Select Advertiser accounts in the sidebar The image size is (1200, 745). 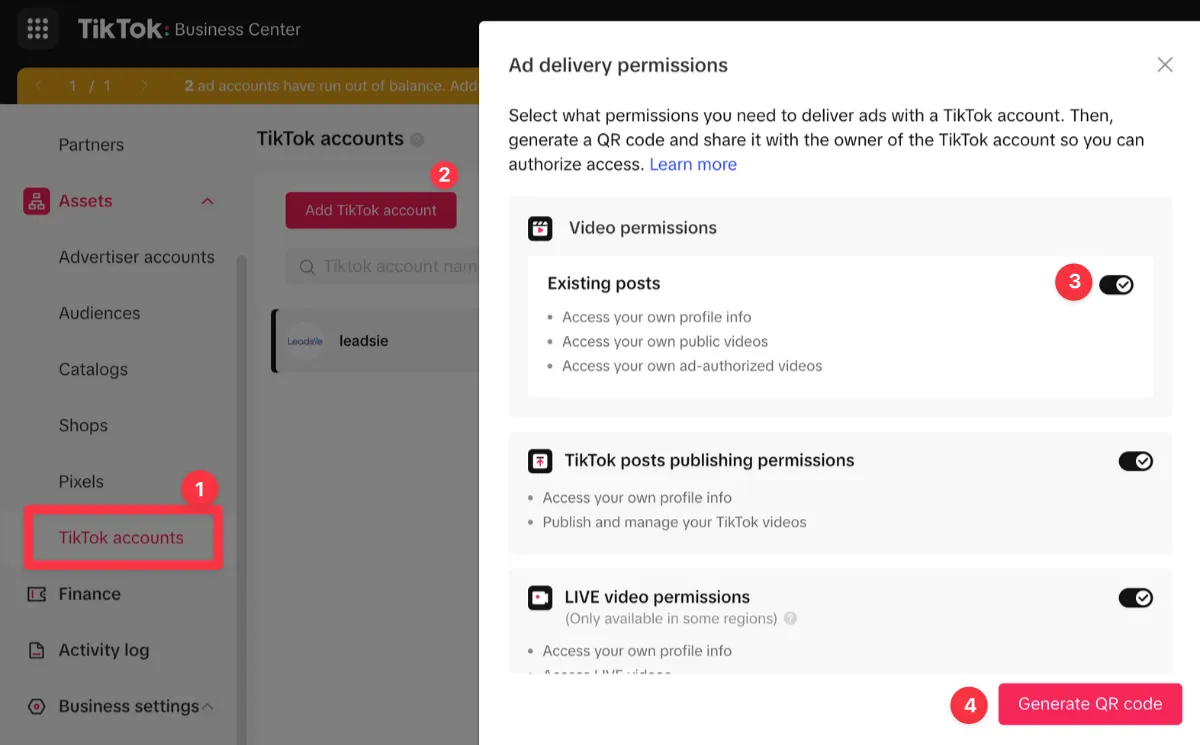point(135,256)
